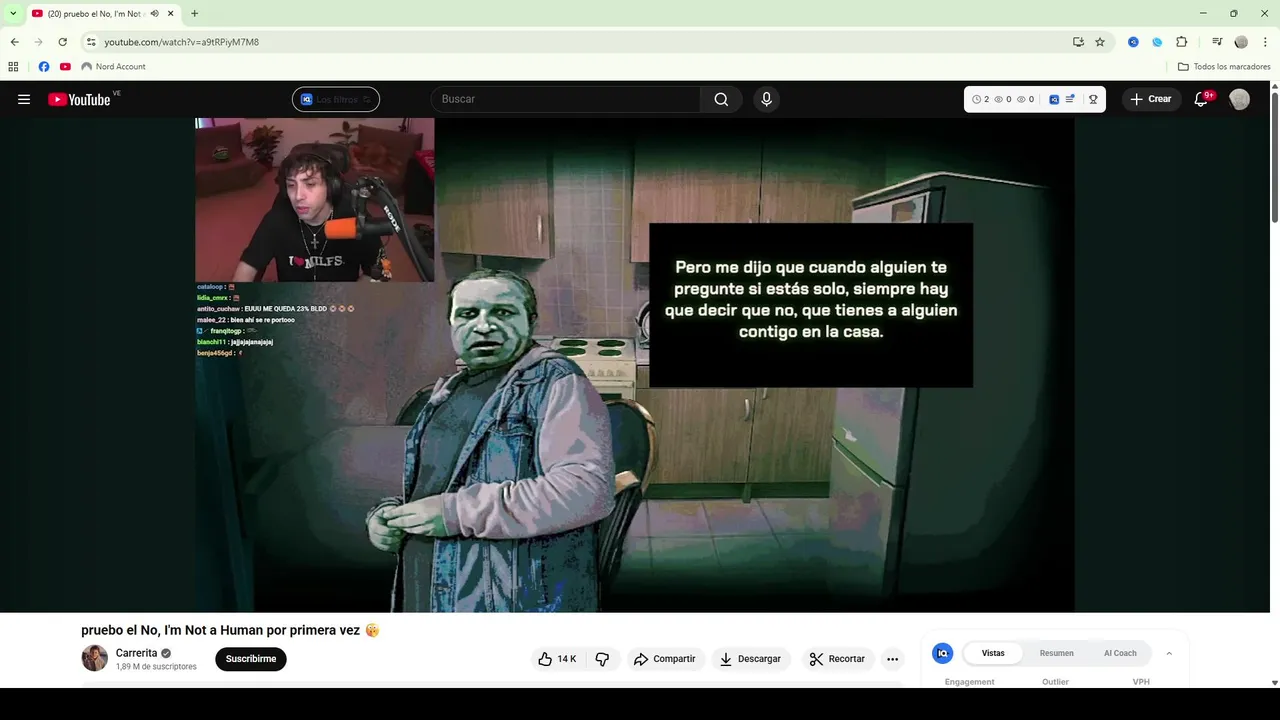Click the video player to pause
The width and height of the screenshot is (1280, 720).
point(635,365)
